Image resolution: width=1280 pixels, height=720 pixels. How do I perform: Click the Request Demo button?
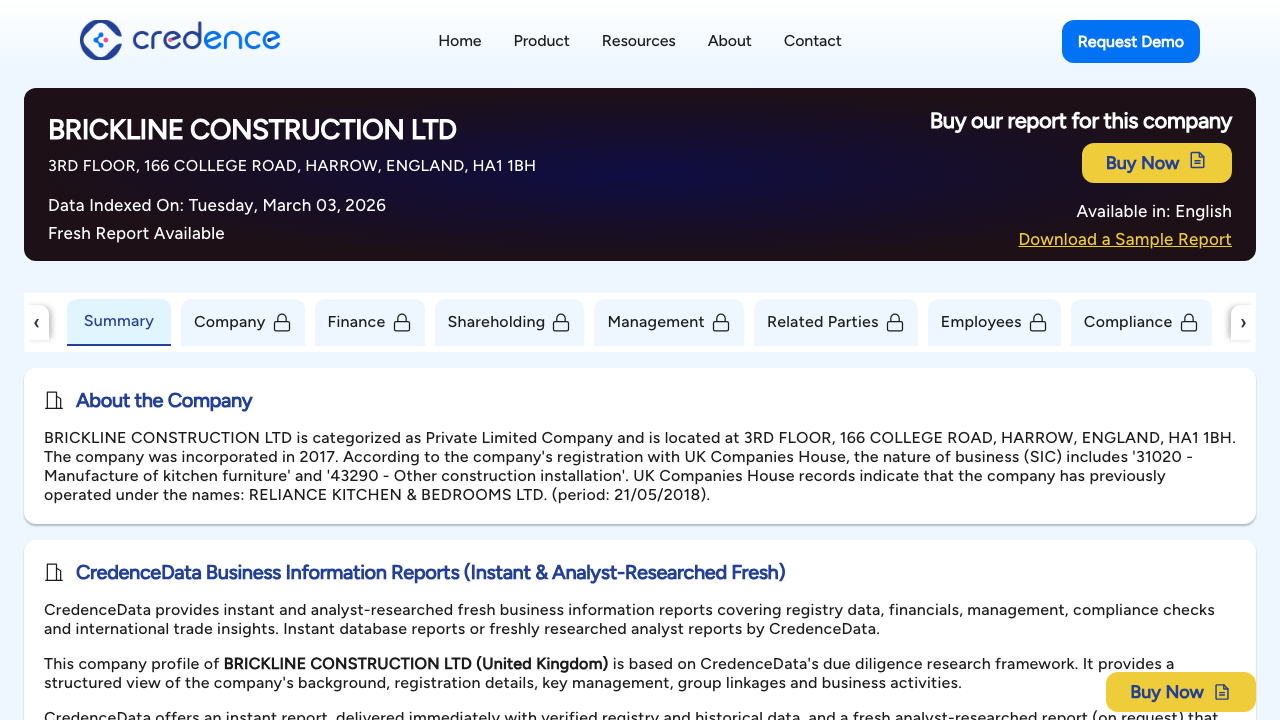[x=1130, y=41]
